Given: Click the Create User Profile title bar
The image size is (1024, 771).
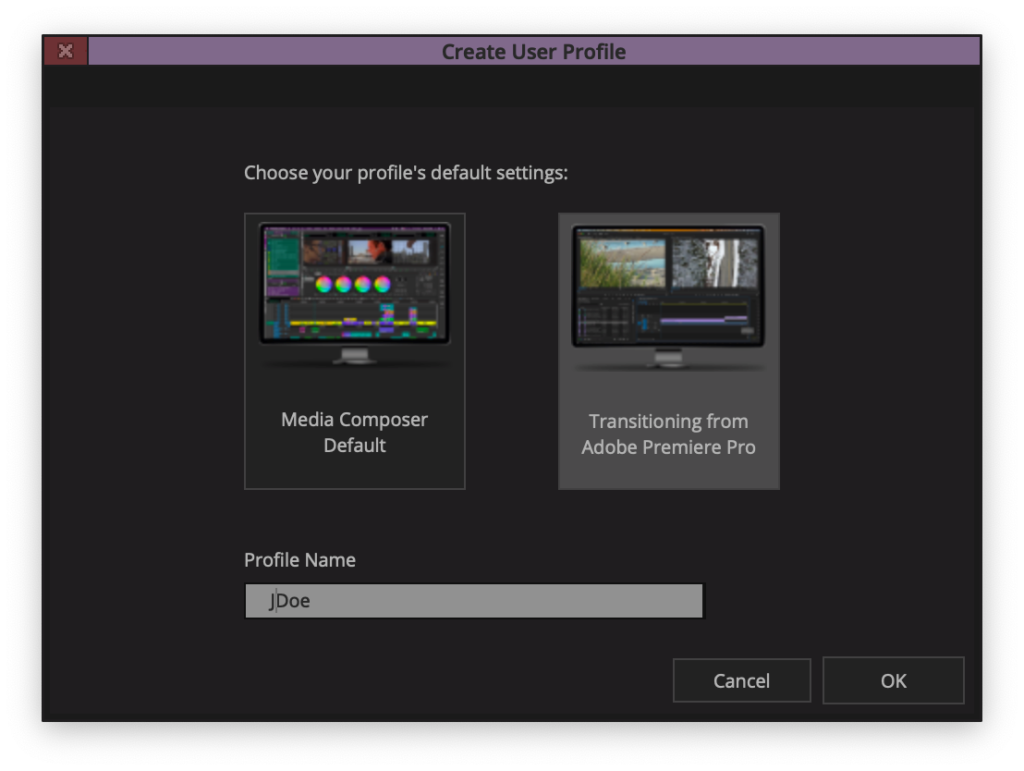Looking at the screenshot, I should (x=533, y=51).
